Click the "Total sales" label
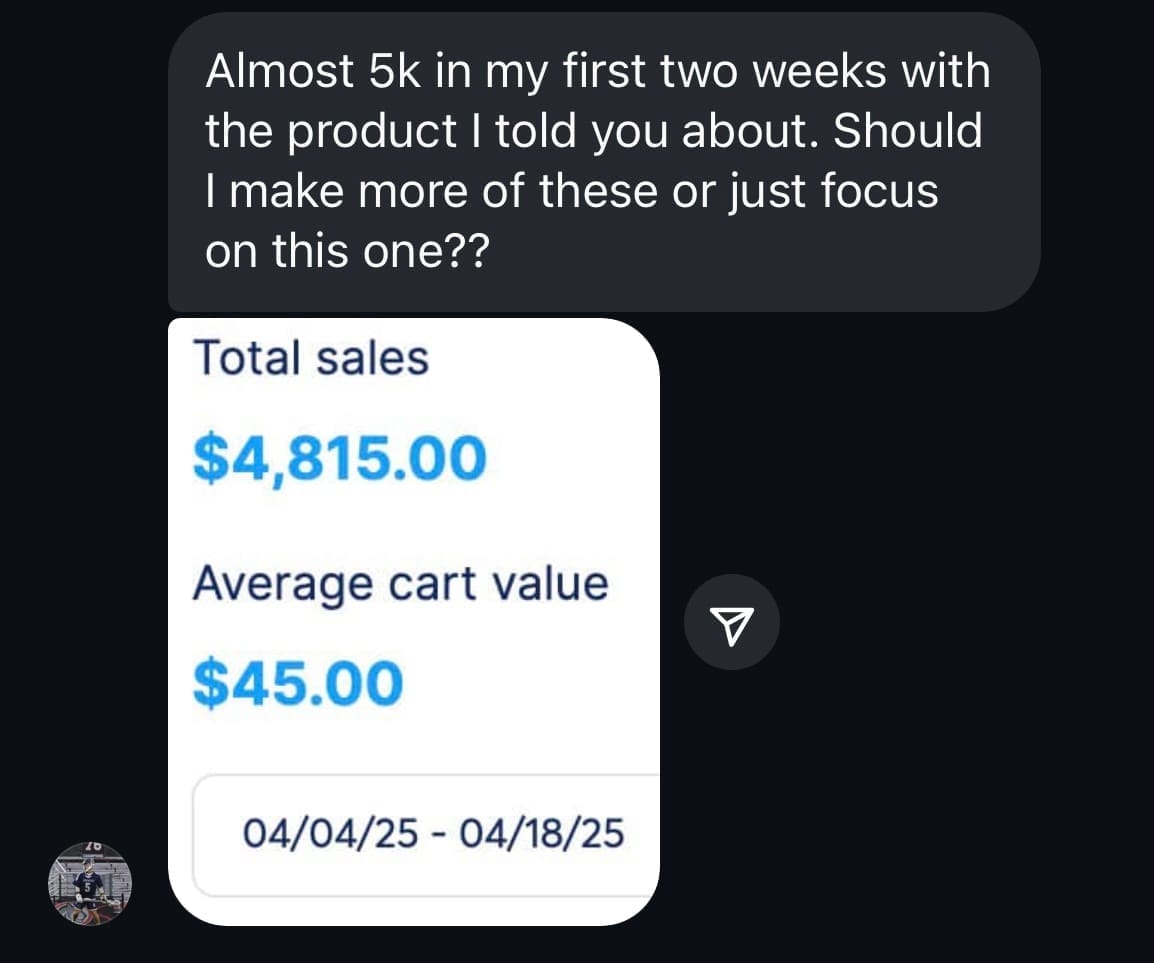The width and height of the screenshot is (1154, 963). pos(310,358)
